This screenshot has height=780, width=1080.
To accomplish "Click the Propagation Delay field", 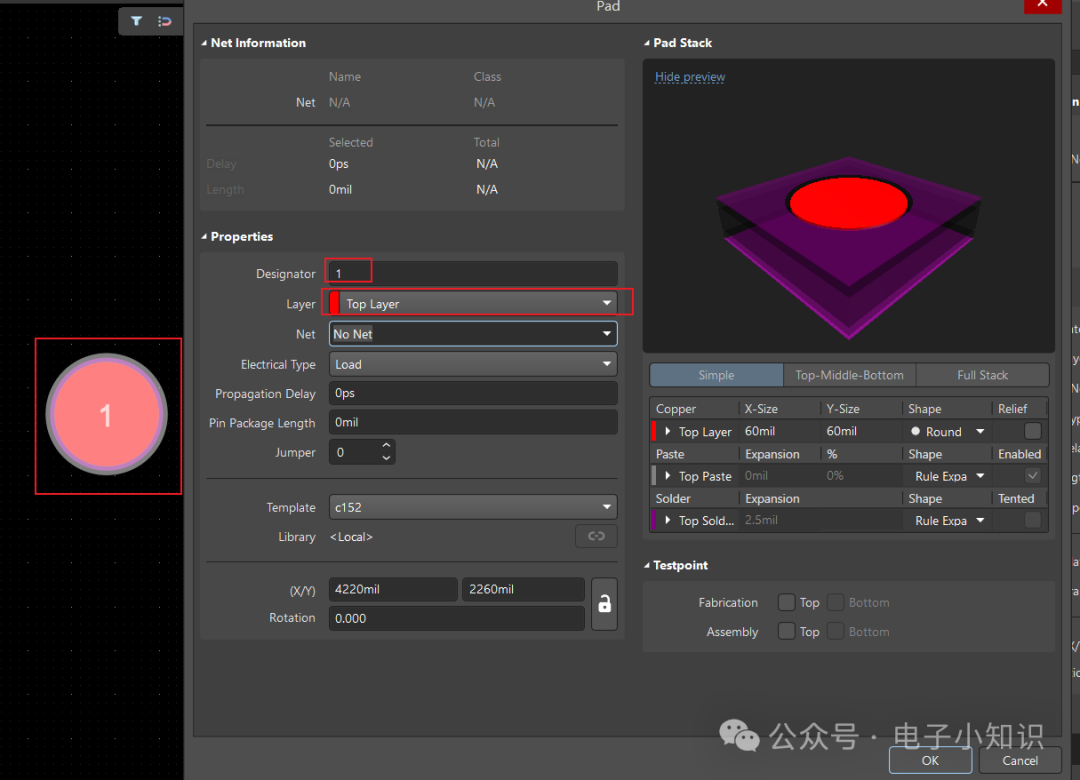I will [x=473, y=393].
